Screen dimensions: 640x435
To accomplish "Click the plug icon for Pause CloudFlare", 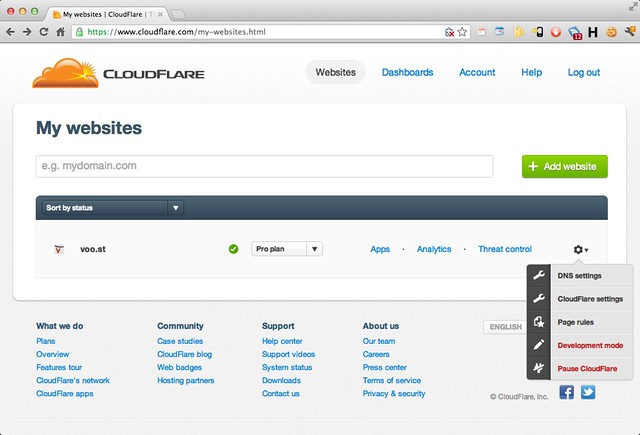I will (539, 368).
